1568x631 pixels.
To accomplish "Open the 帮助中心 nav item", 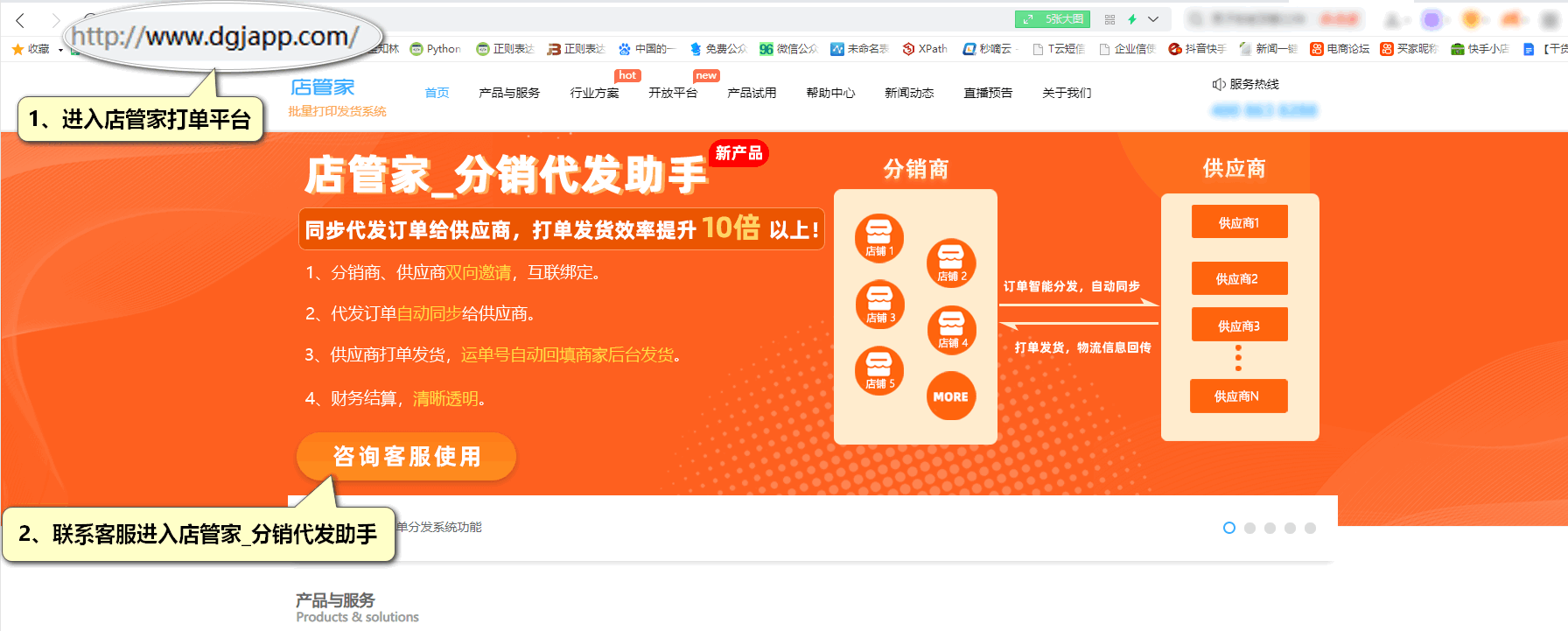I will coord(830,93).
